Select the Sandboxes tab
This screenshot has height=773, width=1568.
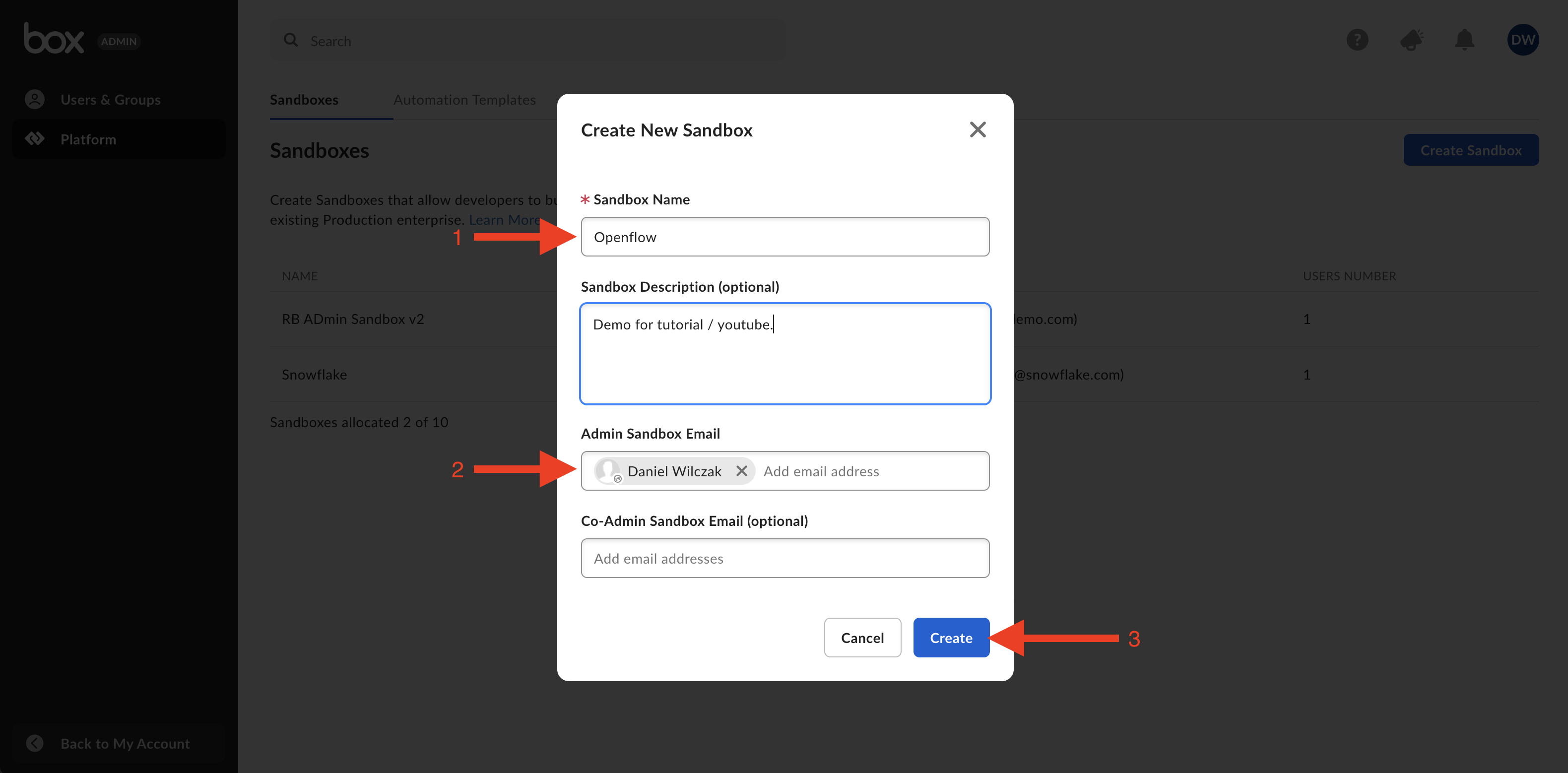(304, 100)
